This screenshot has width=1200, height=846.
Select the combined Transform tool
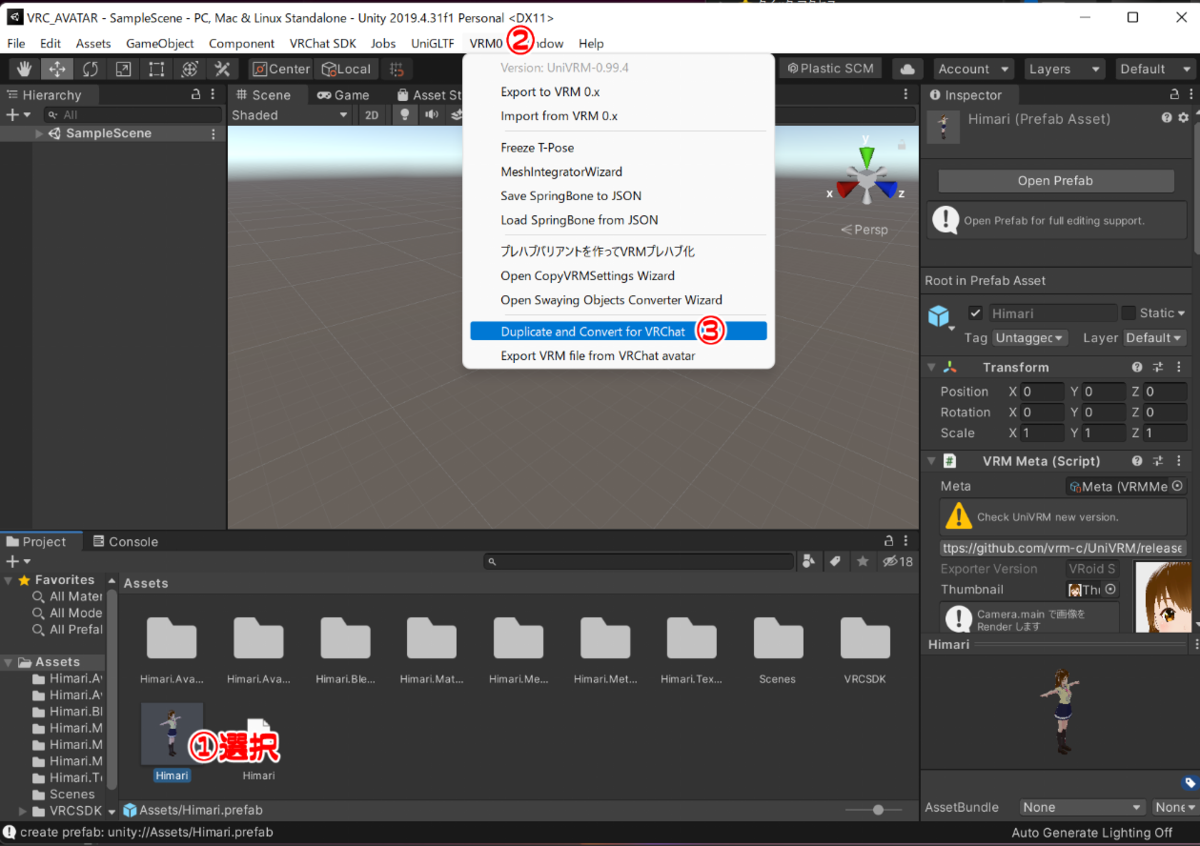click(189, 69)
